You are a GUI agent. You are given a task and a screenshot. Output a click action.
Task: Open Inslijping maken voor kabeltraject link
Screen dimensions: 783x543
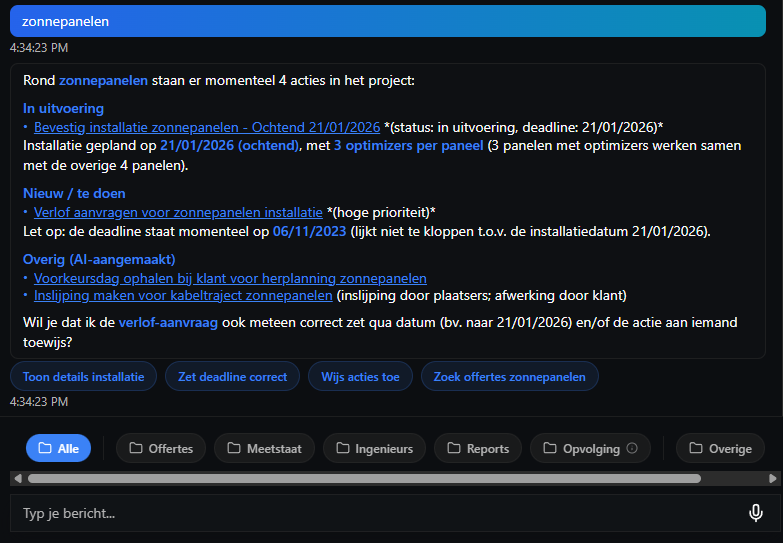pyautogui.click(x=183, y=295)
